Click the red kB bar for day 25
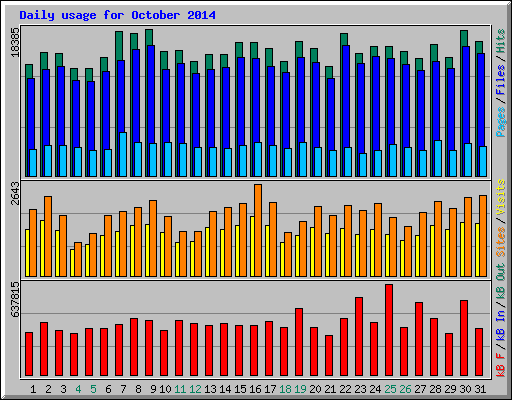The width and height of the screenshot is (512, 400). coord(389,330)
